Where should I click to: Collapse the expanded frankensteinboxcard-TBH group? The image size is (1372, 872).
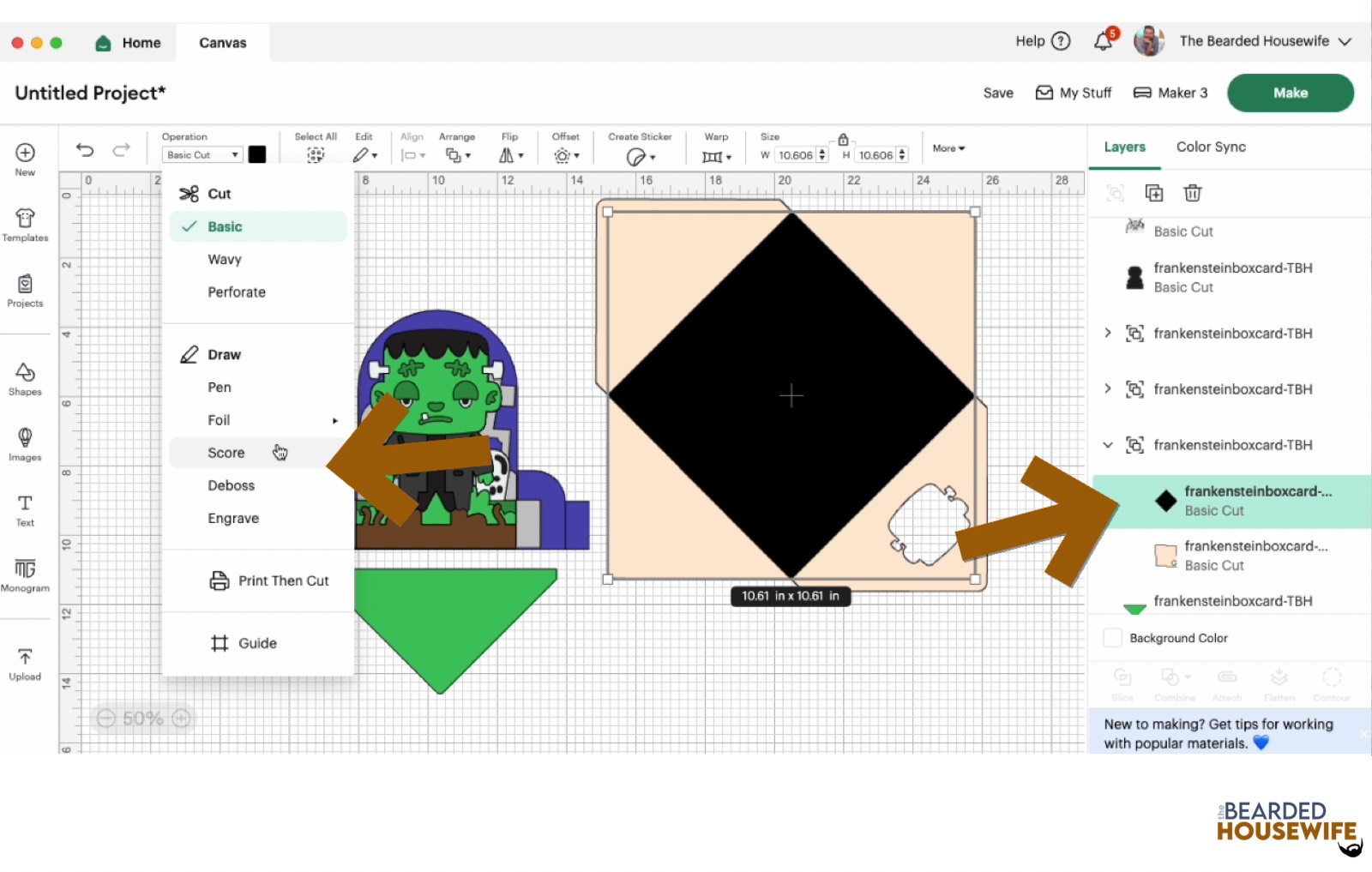pyautogui.click(x=1108, y=445)
